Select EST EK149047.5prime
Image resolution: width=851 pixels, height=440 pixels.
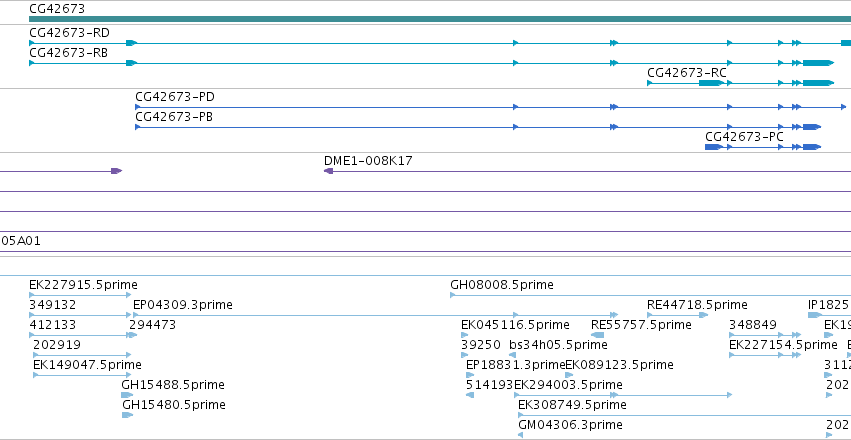click(x=87, y=365)
